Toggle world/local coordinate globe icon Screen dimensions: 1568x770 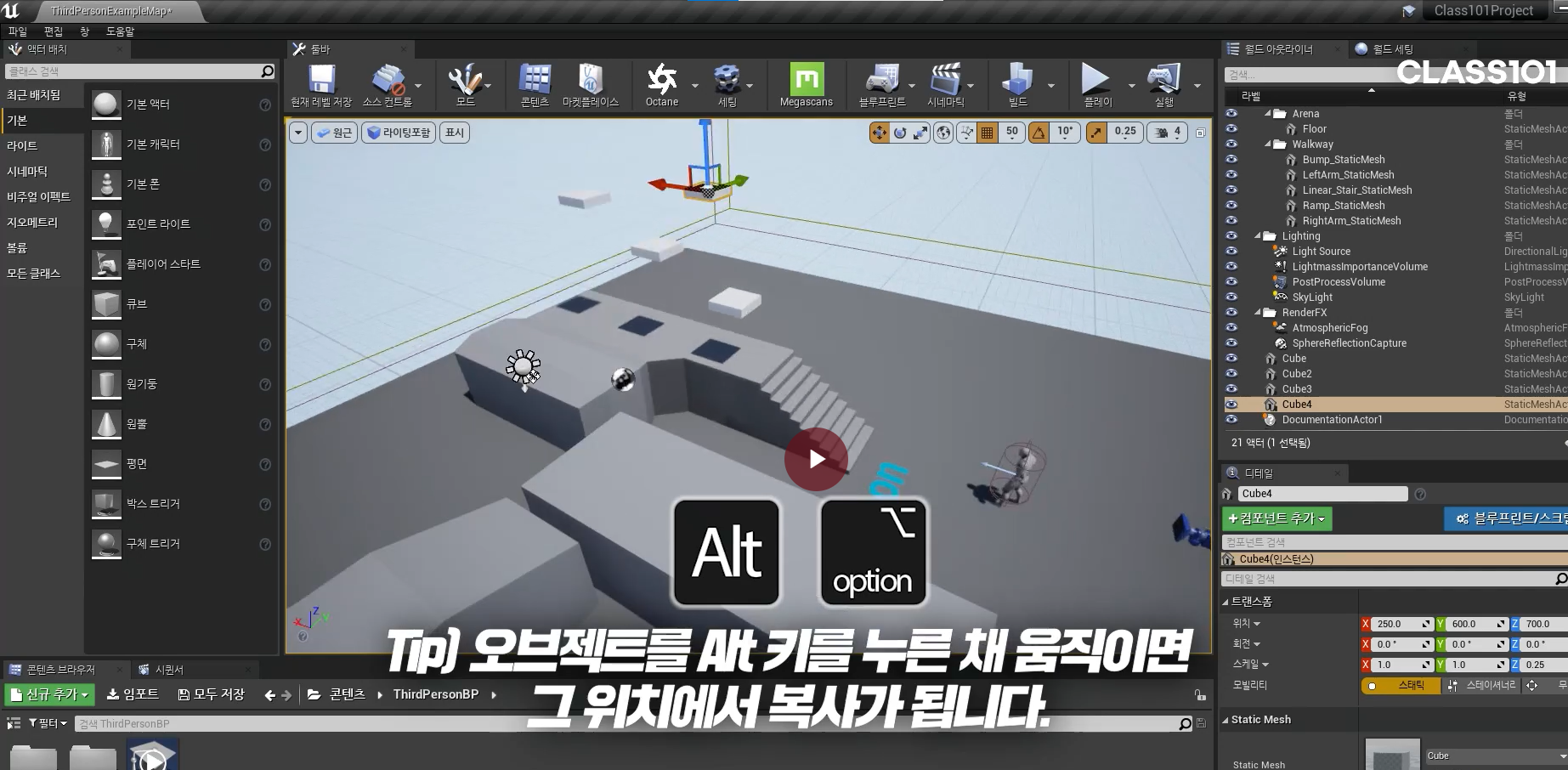pyautogui.click(x=943, y=133)
